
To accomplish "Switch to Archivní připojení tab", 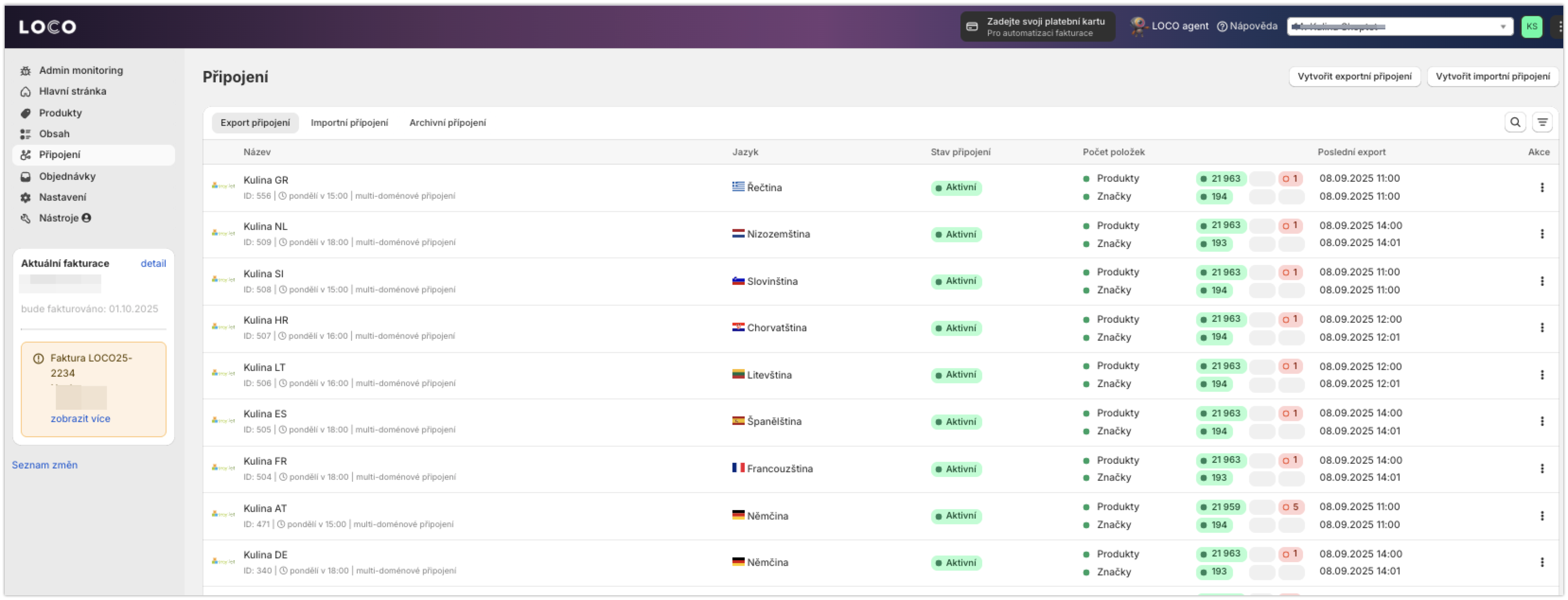I will tap(448, 123).
